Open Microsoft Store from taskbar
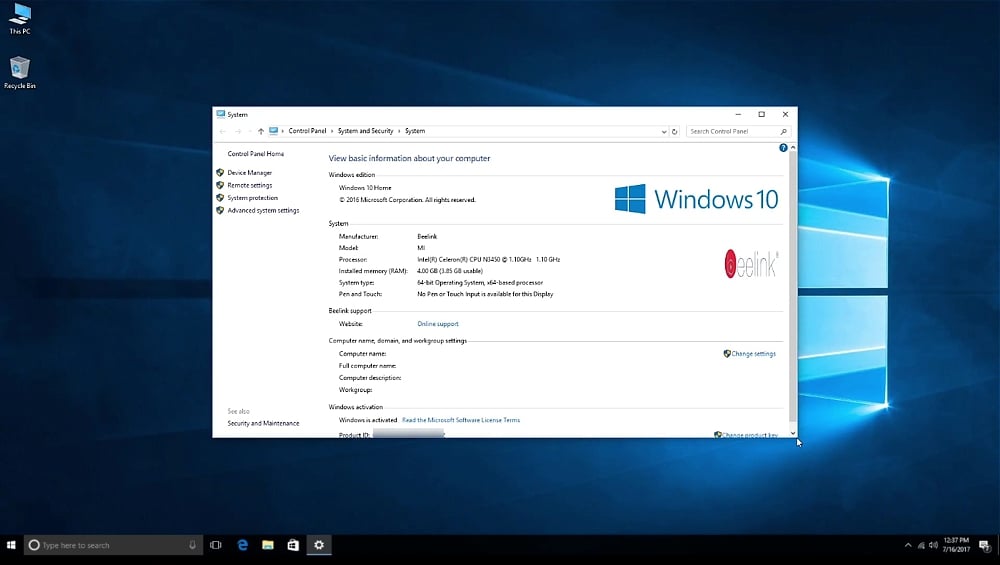This screenshot has width=1000, height=565. point(293,545)
